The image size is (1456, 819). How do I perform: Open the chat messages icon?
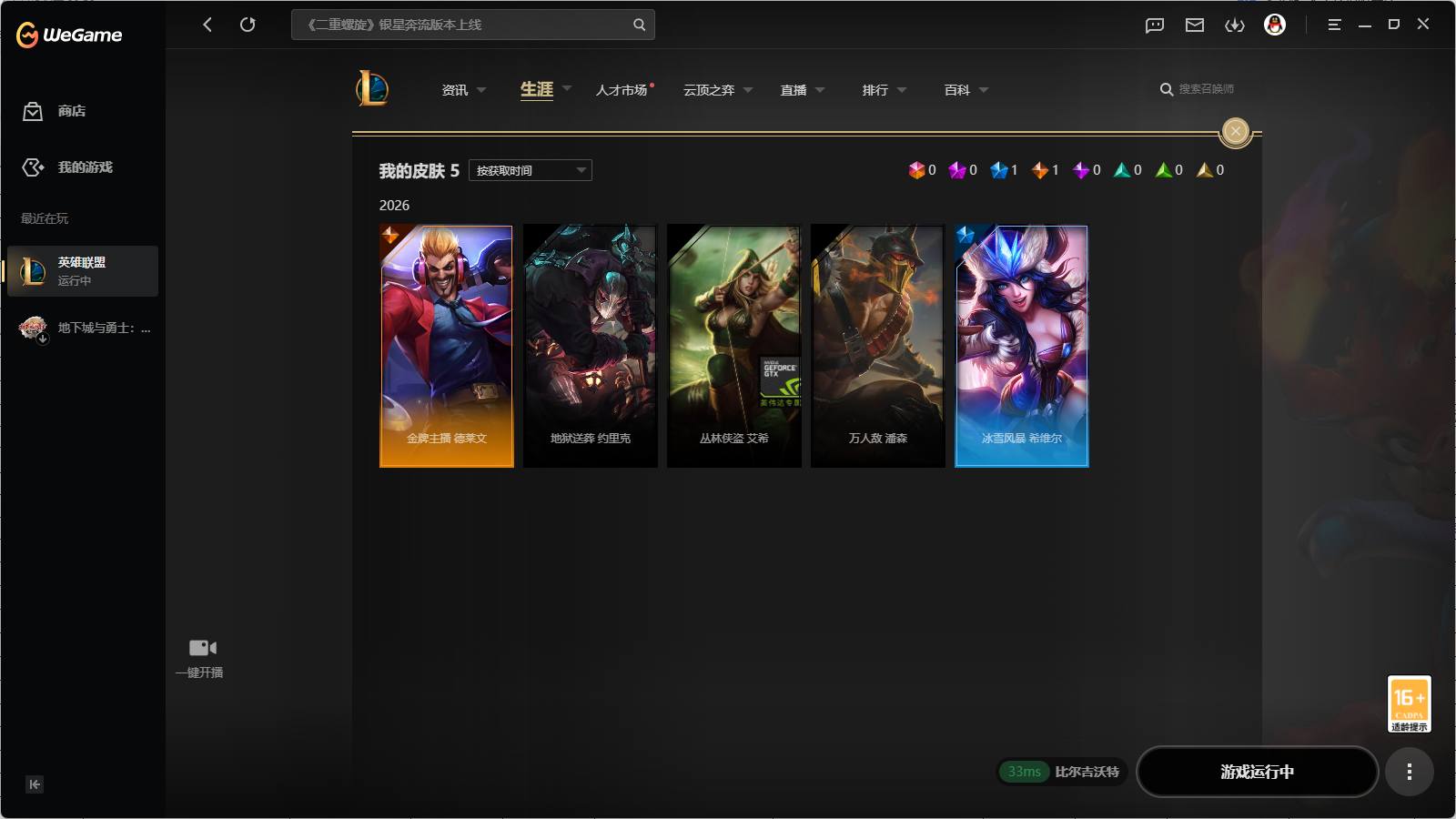pyautogui.click(x=1155, y=25)
